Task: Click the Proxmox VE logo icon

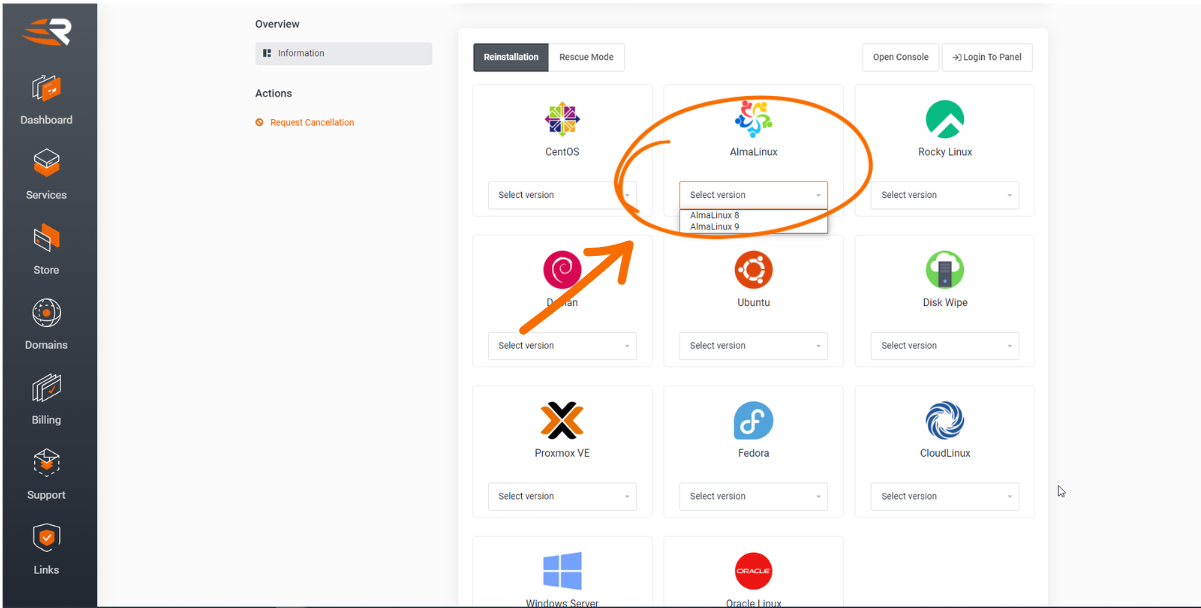Action: (562, 420)
